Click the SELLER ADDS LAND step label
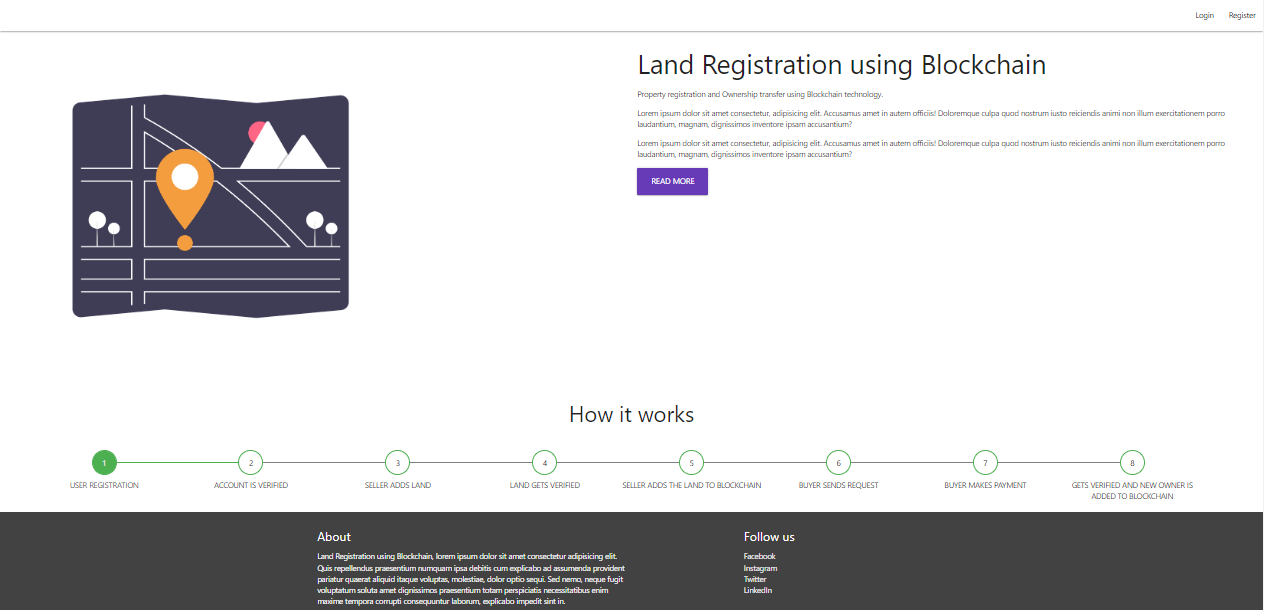The image size is (1264, 610). 398,485
